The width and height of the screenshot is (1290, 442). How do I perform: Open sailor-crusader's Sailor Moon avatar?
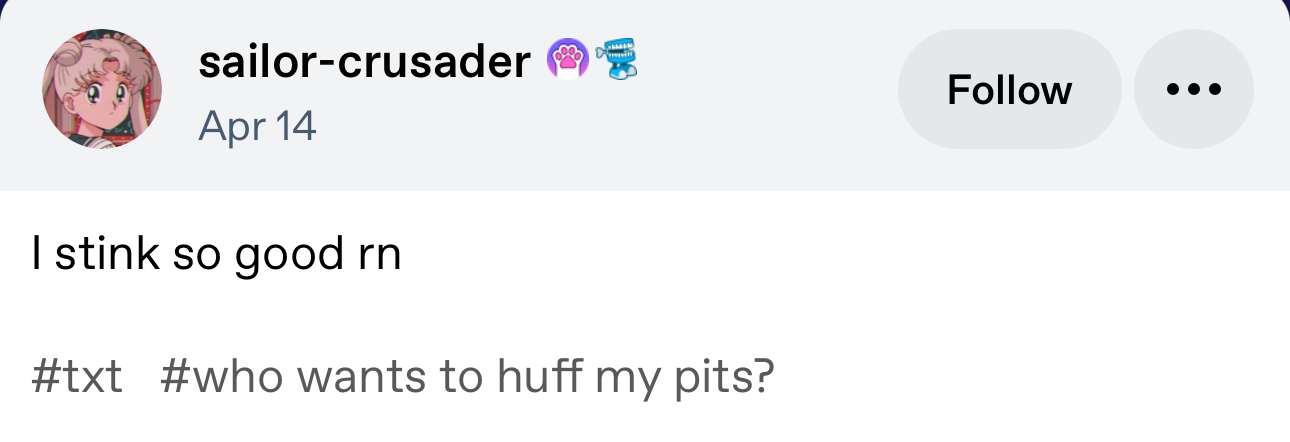click(102, 89)
